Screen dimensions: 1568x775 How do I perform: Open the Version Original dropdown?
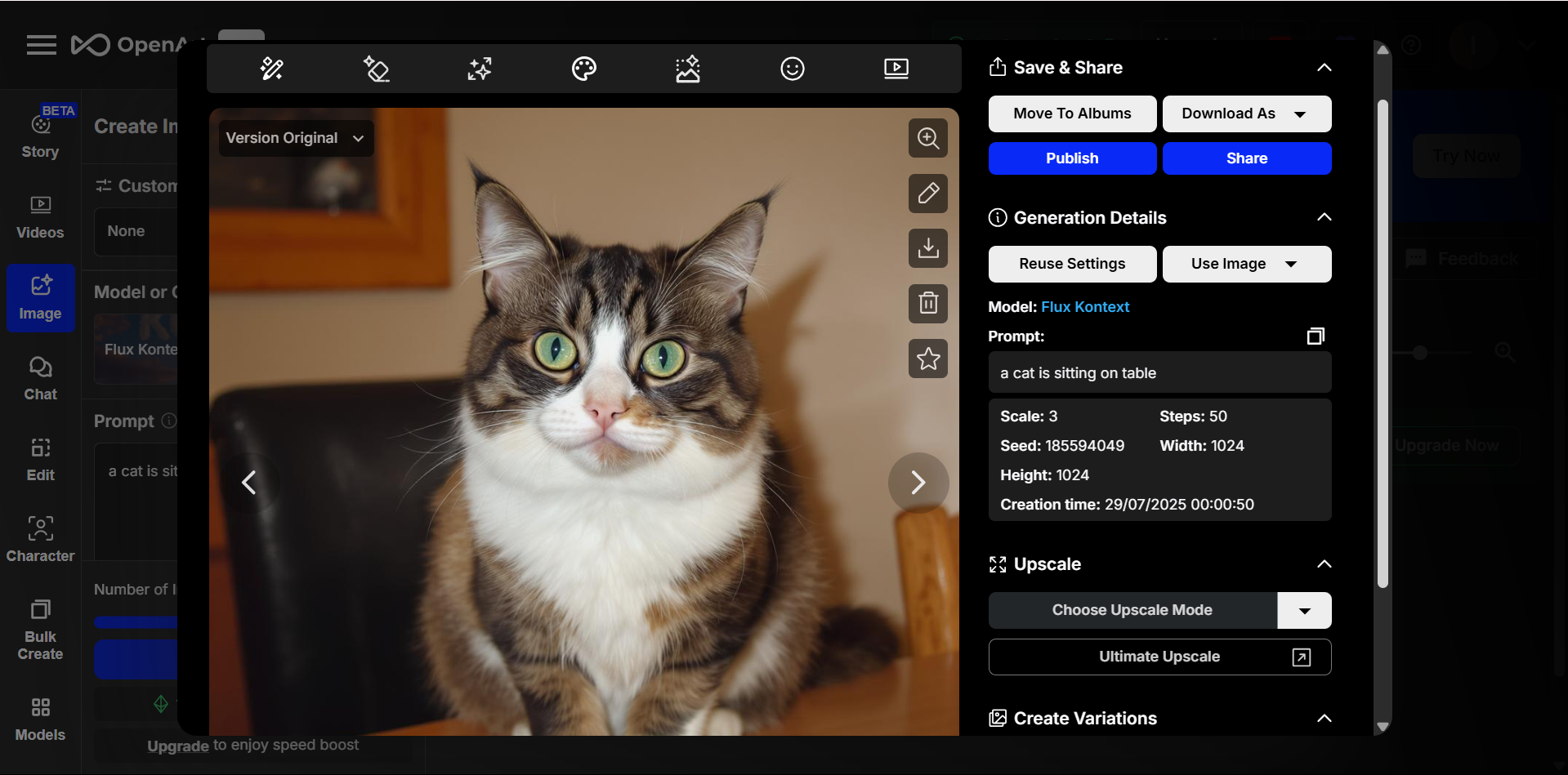[x=294, y=138]
